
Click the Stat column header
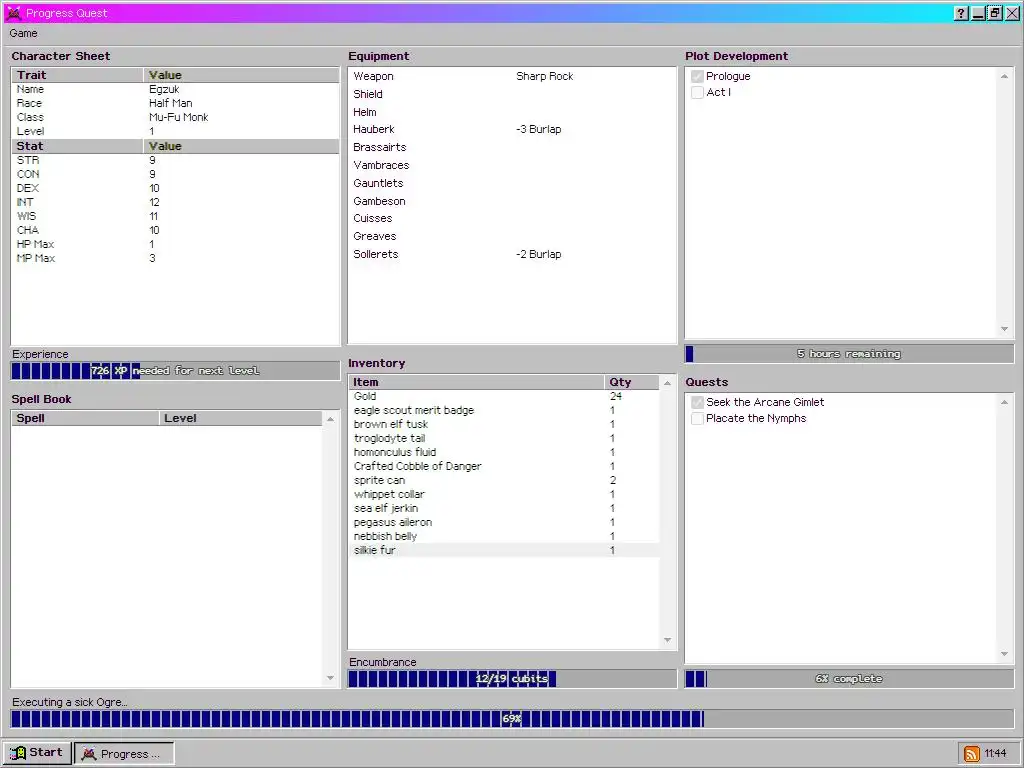(x=78, y=146)
